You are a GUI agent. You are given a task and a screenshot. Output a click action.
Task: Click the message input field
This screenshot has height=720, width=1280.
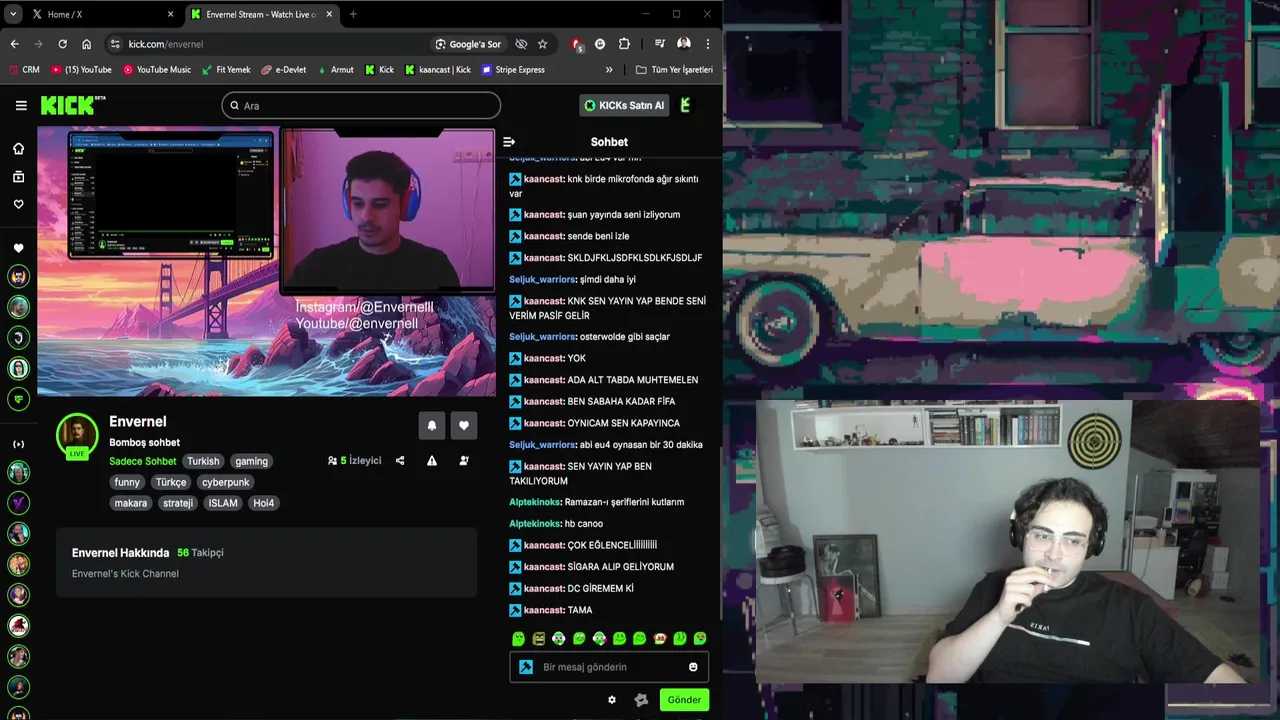coord(609,667)
